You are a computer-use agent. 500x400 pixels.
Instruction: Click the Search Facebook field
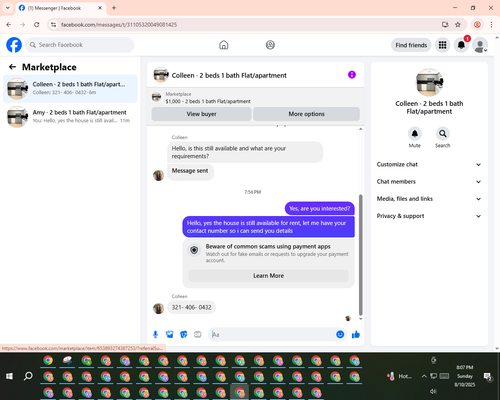coord(80,45)
